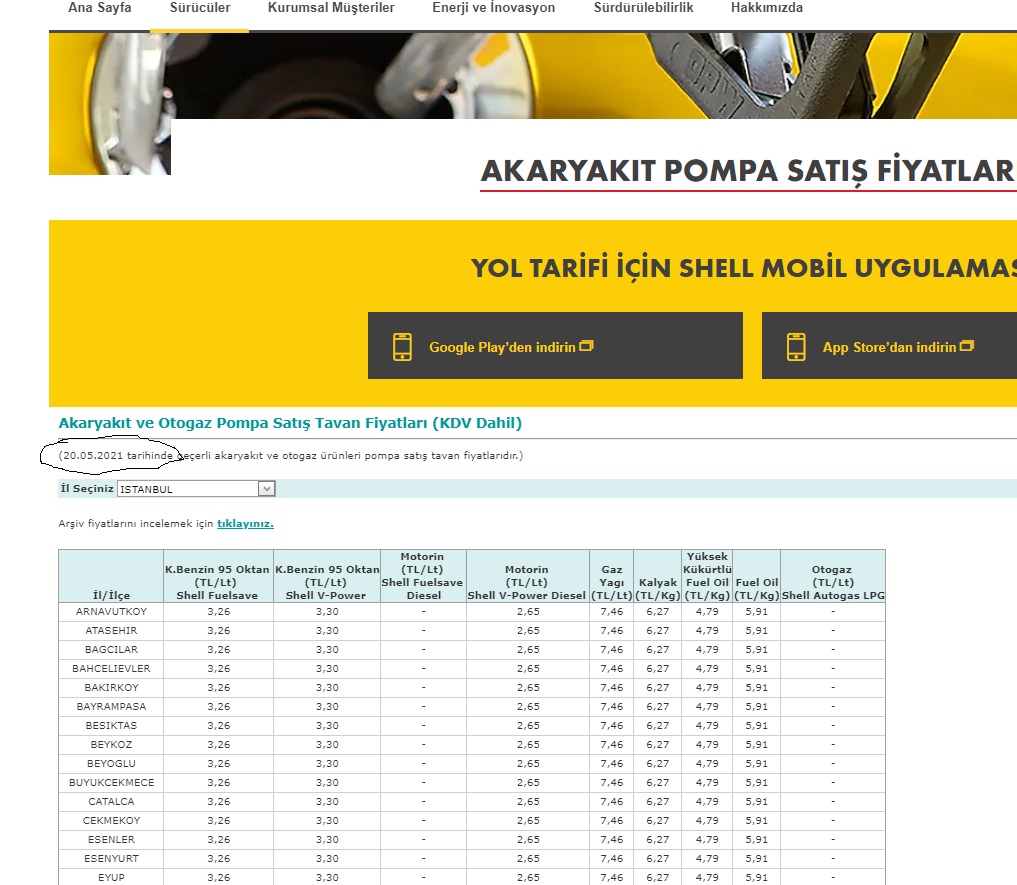Viewport: 1017px width, 885px height.
Task: Click external link icon after Google Play'den indirin
Action: click(586, 346)
